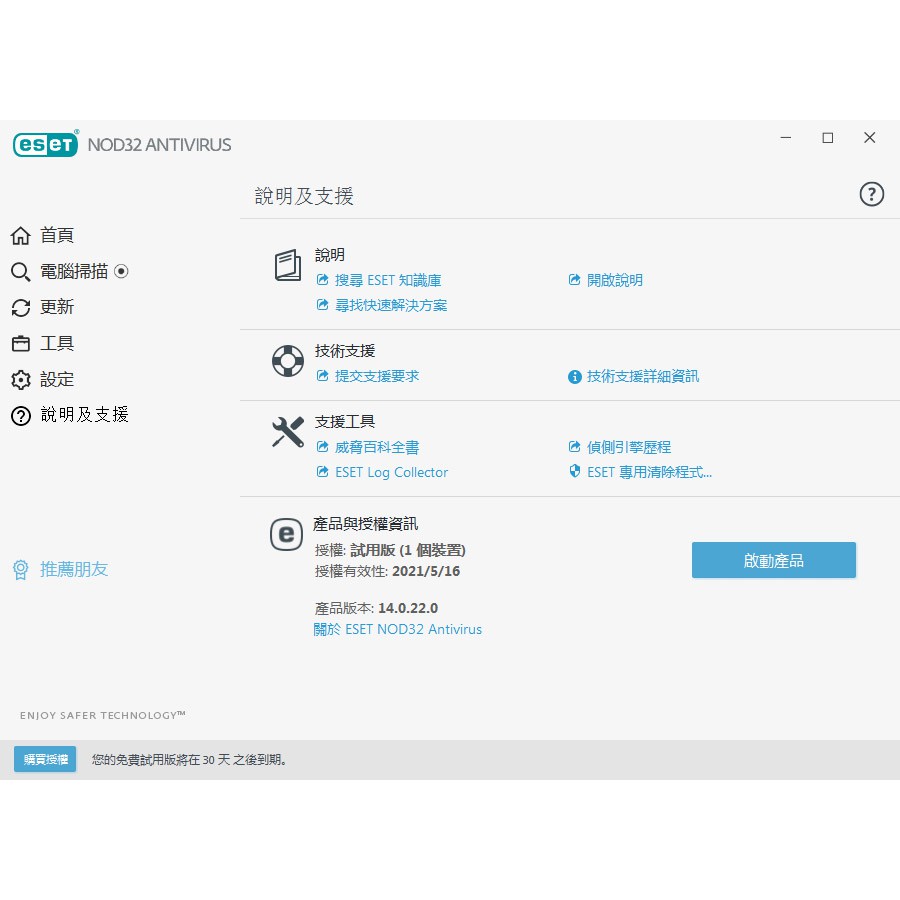Click the 開啟說明 link
Image resolution: width=900 pixels, height=900 pixels.
coord(615,280)
